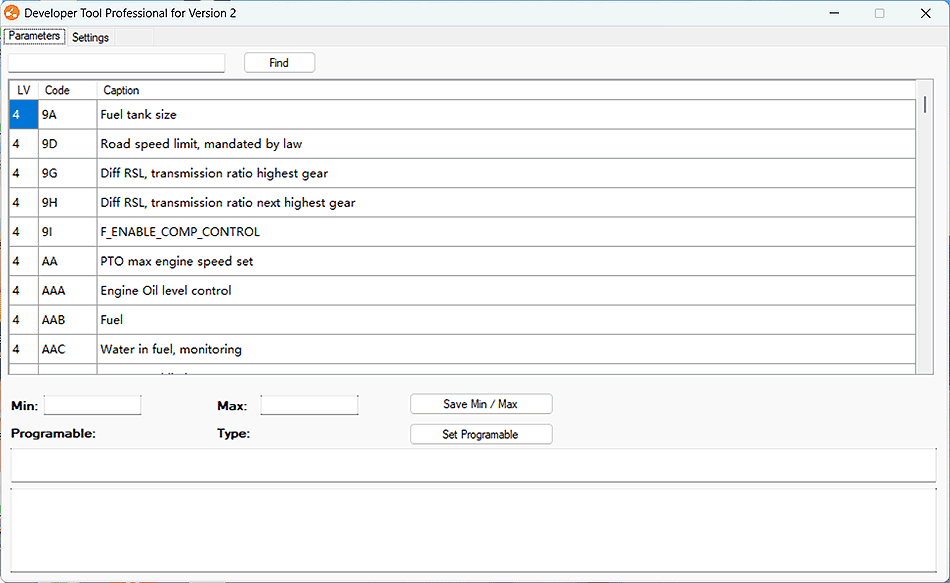950x583 pixels.
Task: Click the search text field beside Find
Action: pyautogui.click(x=117, y=63)
